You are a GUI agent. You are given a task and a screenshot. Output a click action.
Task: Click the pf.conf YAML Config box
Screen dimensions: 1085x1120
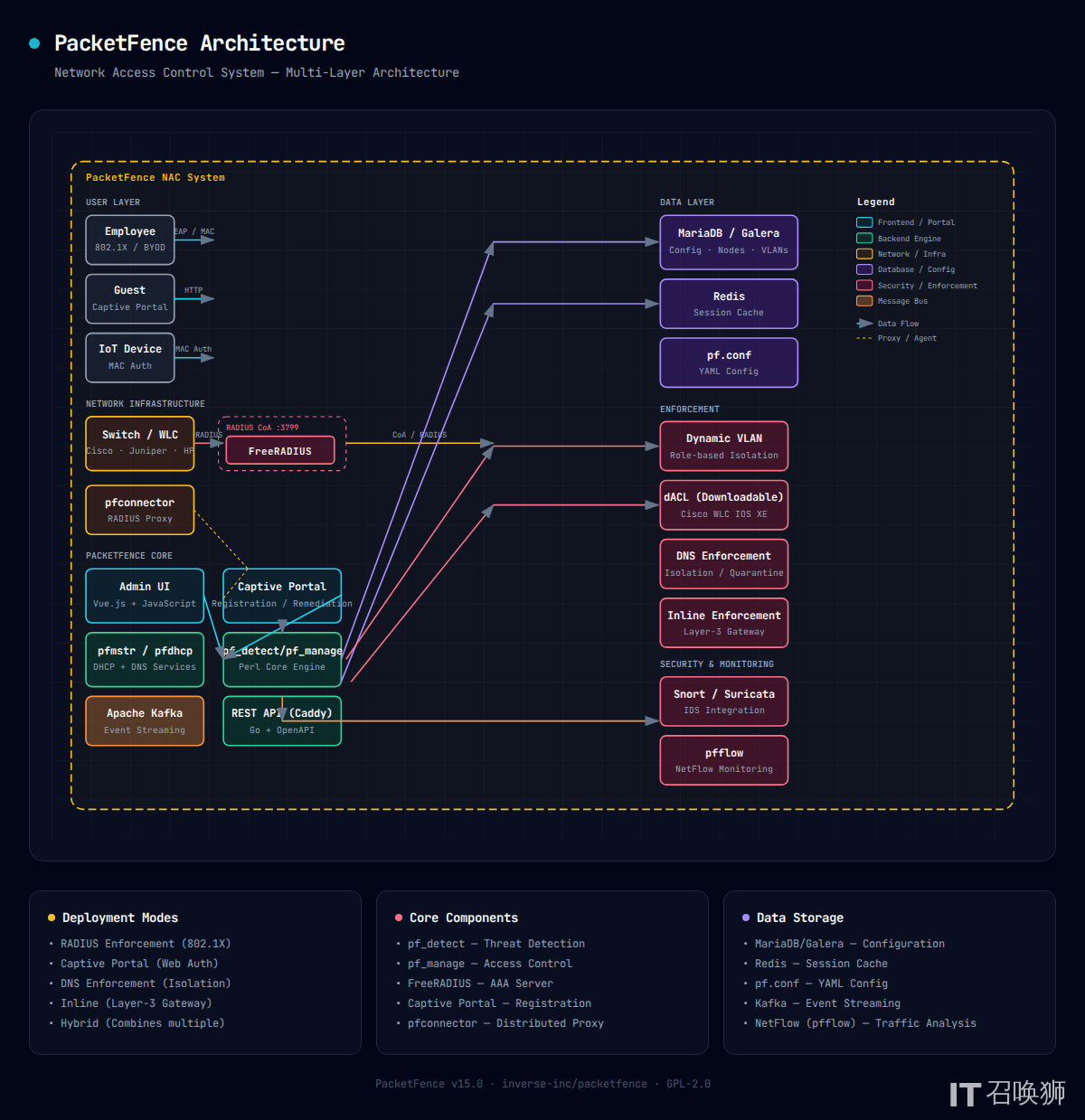(x=729, y=362)
